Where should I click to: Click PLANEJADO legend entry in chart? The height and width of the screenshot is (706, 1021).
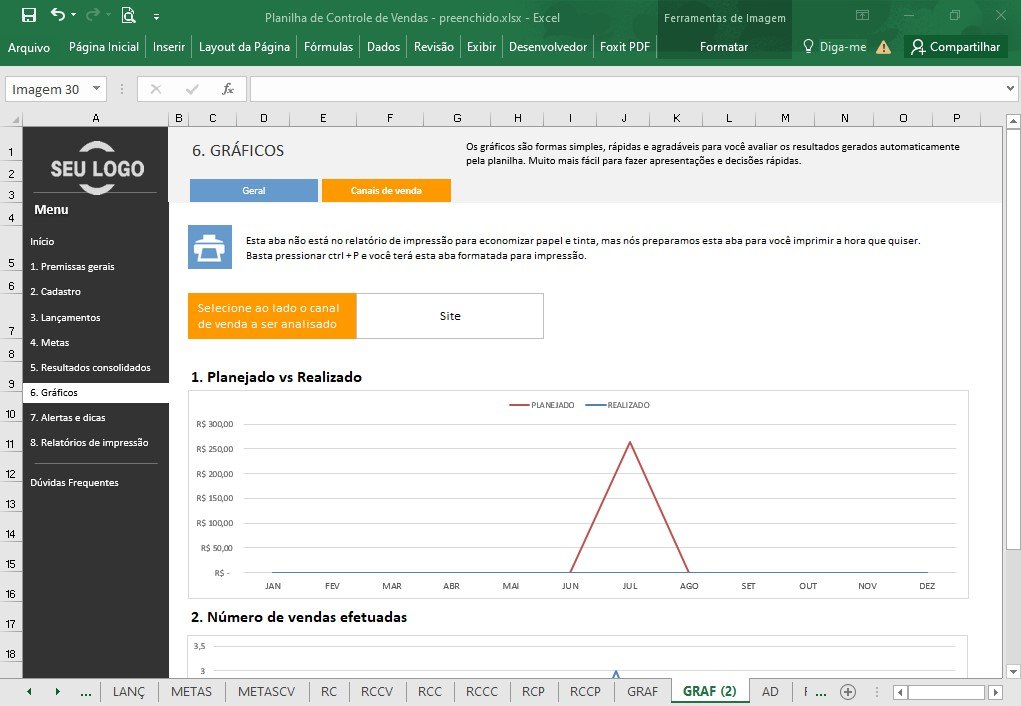(542, 405)
